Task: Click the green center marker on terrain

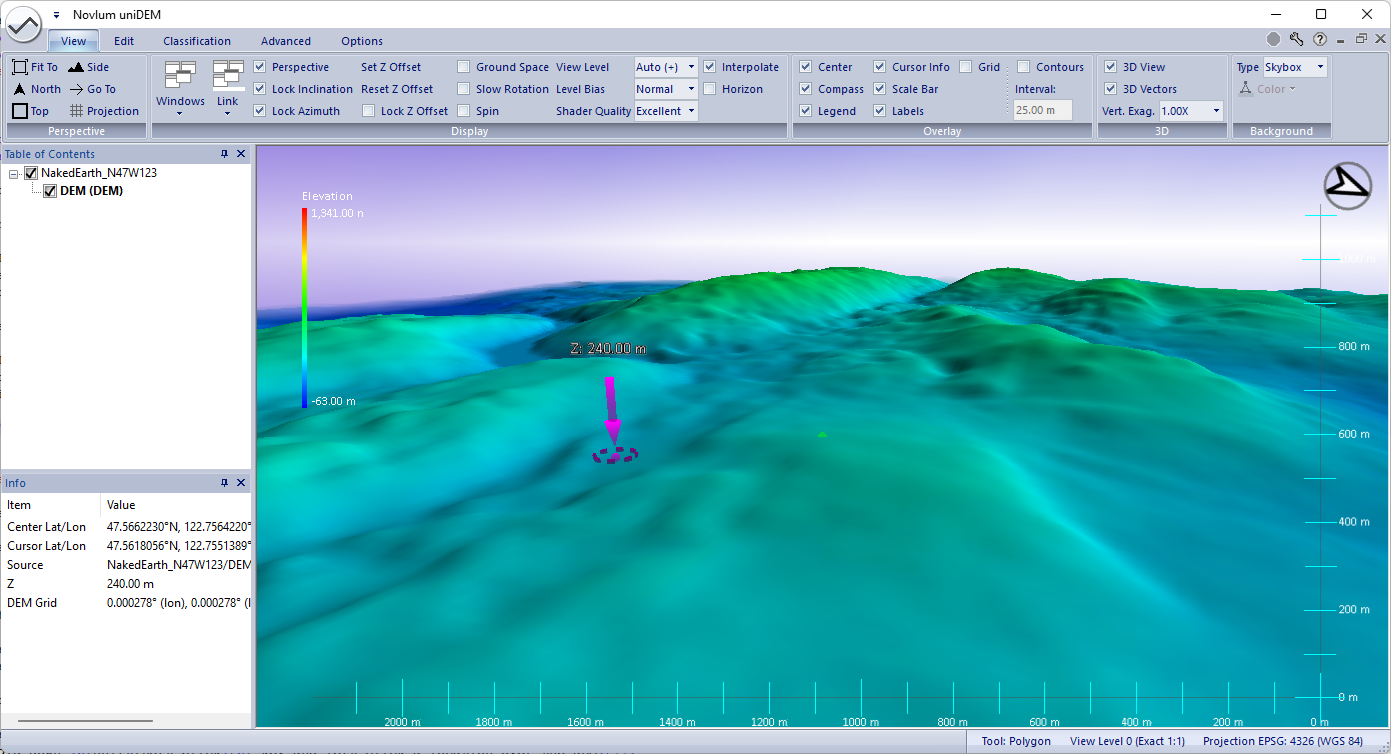Action: coord(822,434)
